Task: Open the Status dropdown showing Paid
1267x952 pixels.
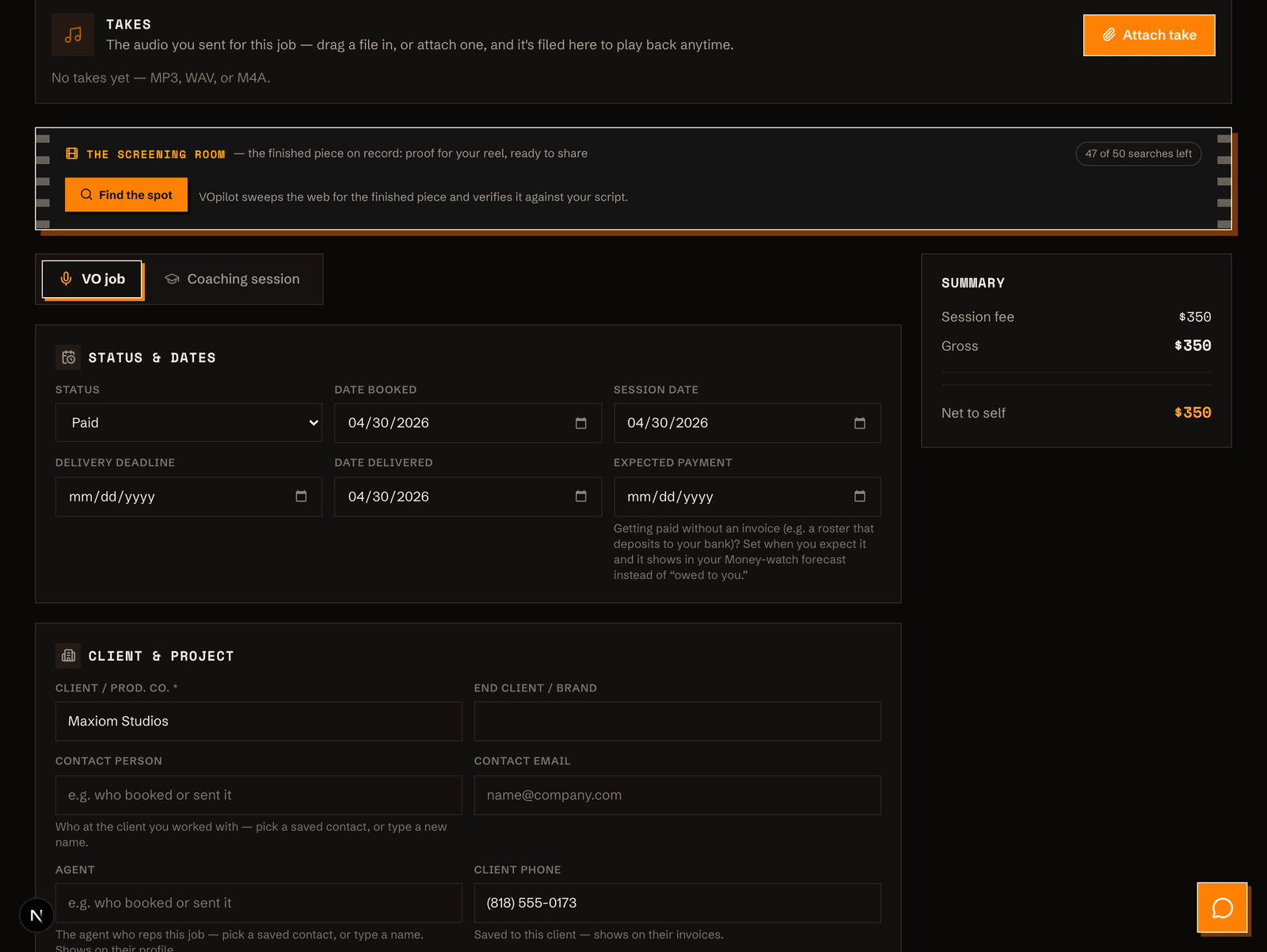Action: [x=188, y=423]
